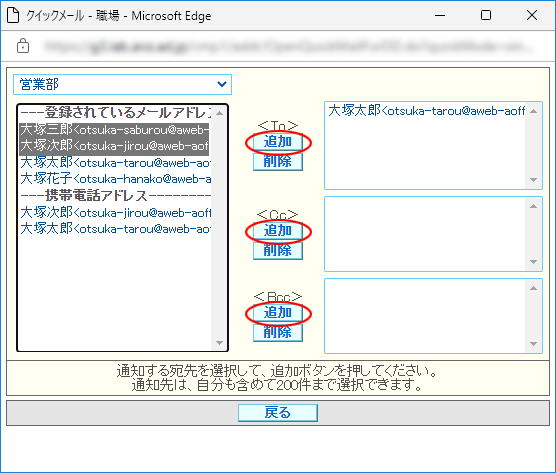Image resolution: width=556 pixels, height=473 pixels.
Task: Select 大塚太郎 in registered mail addresses
Action: (x=115, y=162)
